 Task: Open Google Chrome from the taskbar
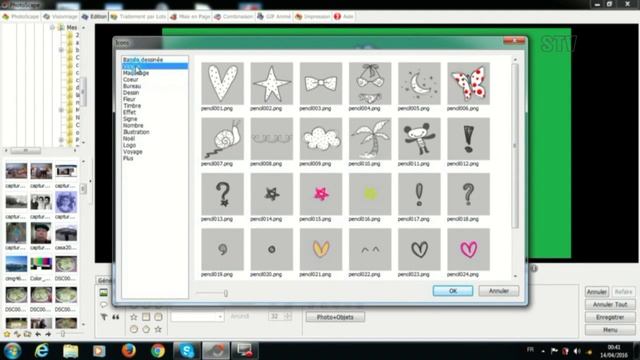click(x=158, y=351)
